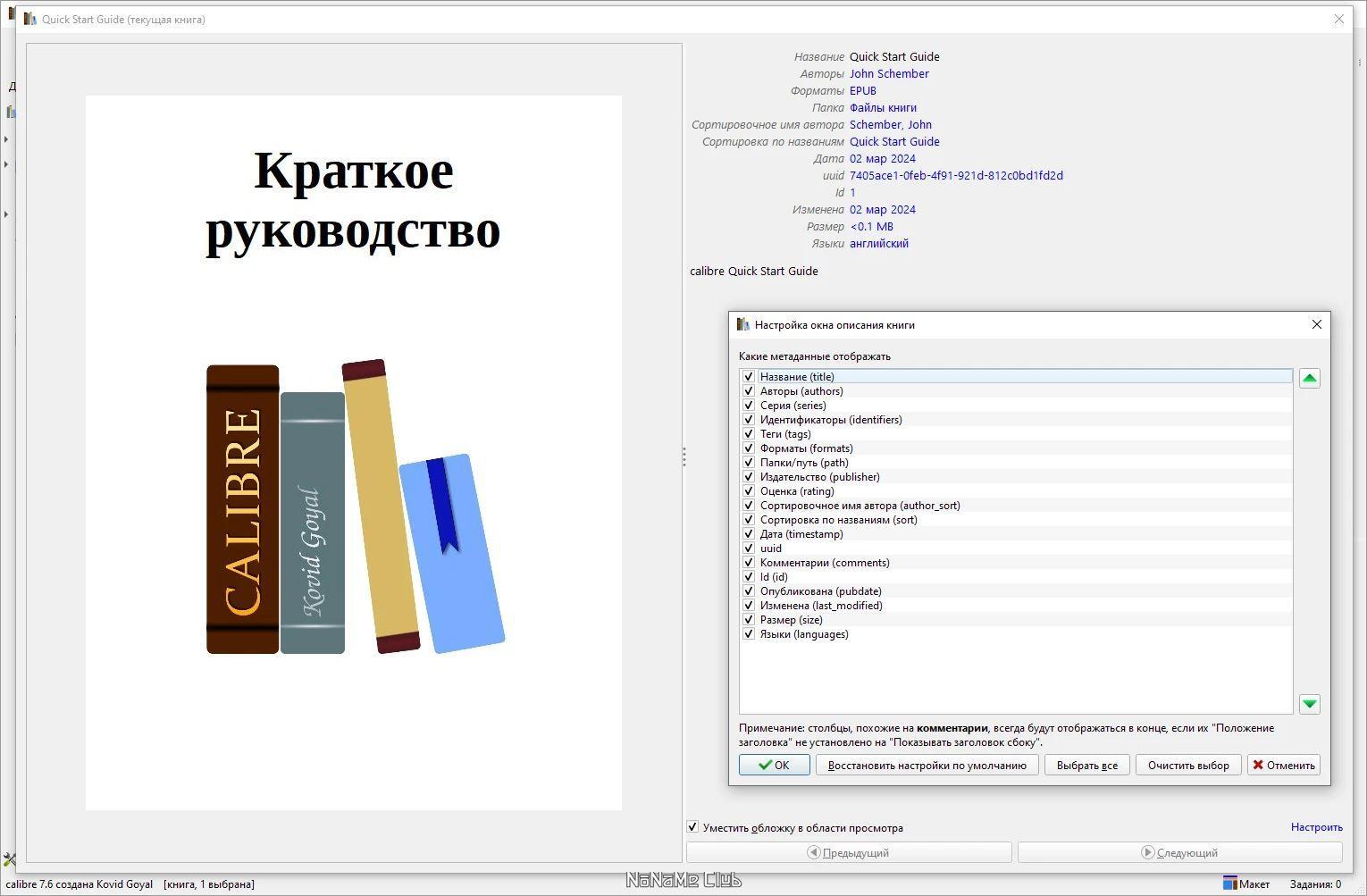This screenshot has width=1367, height=896.
Task: Open the John Schember author link
Action: [889, 73]
